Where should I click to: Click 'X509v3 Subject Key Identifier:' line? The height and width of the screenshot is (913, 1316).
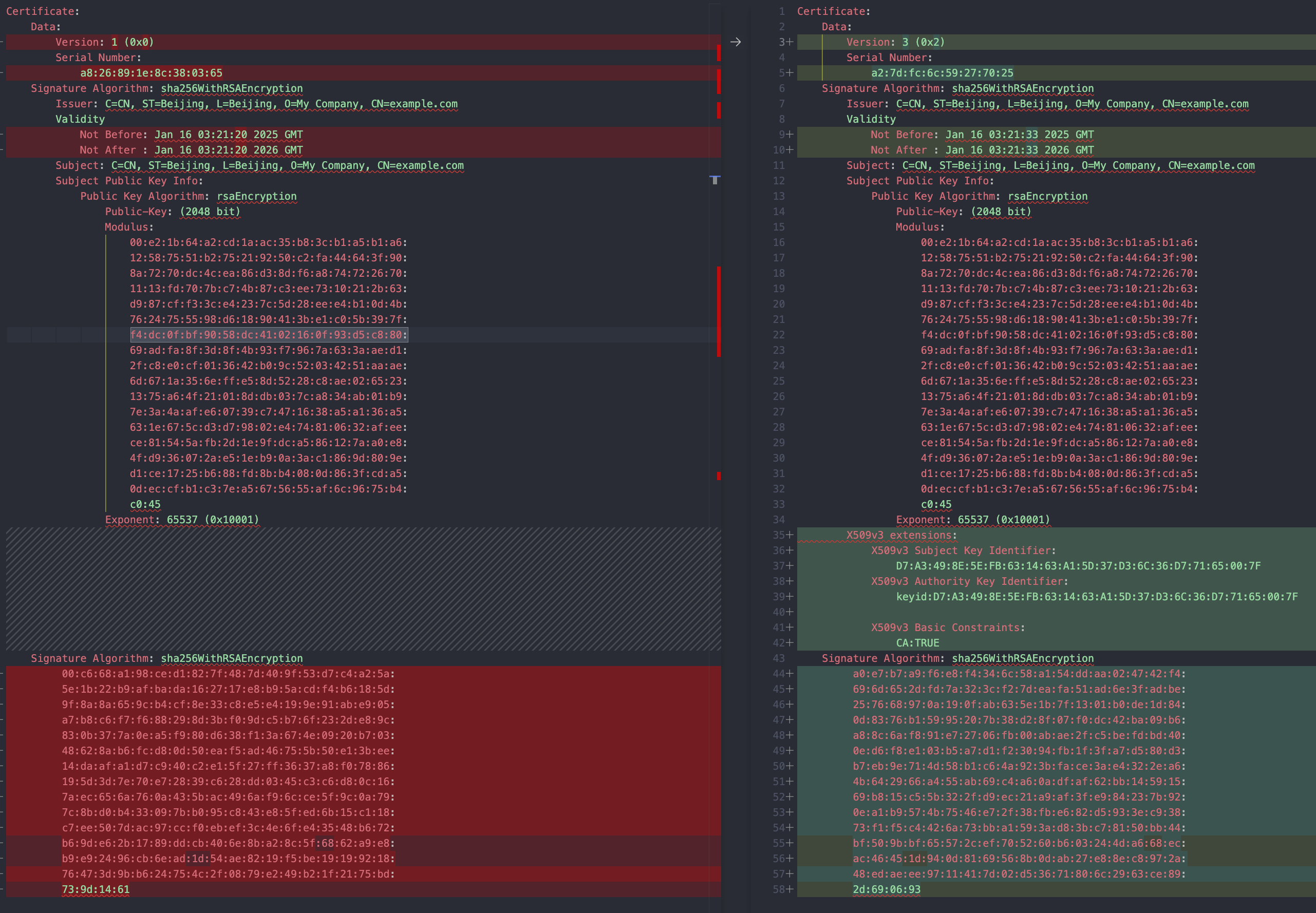[x=964, y=551]
